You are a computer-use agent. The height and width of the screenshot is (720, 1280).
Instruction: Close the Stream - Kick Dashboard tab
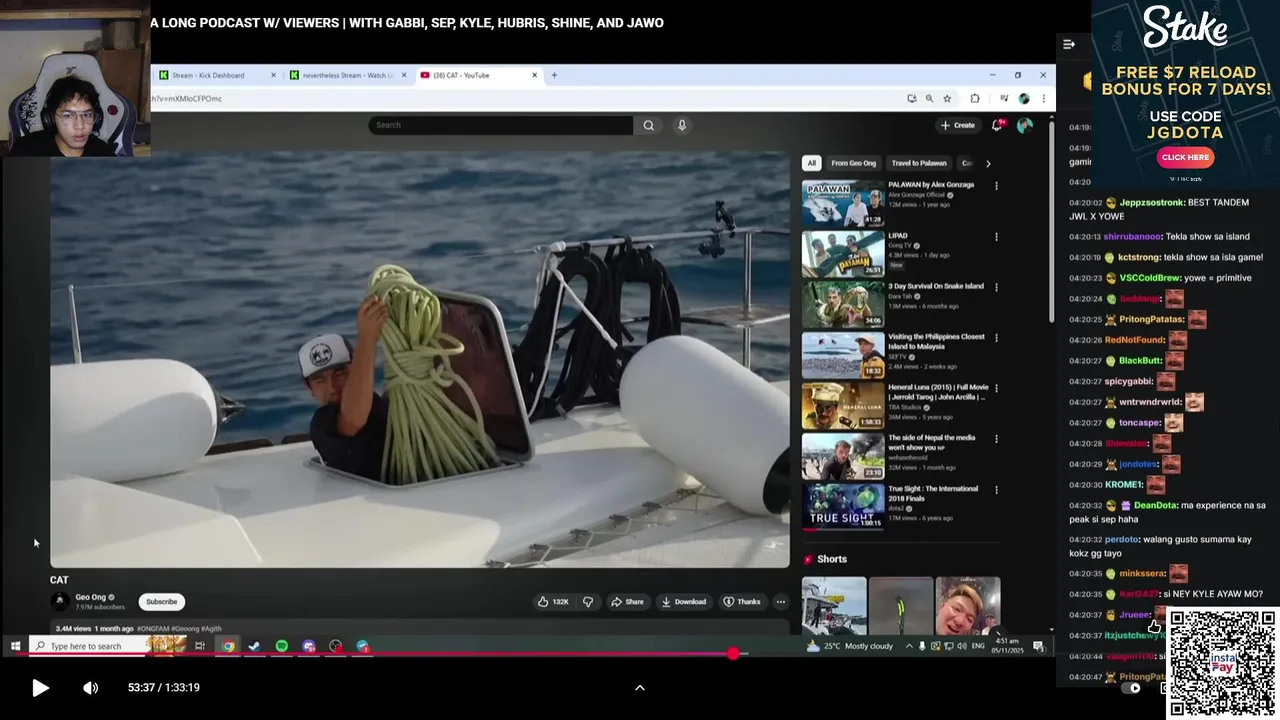pyautogui.click(x=273, y=75)
